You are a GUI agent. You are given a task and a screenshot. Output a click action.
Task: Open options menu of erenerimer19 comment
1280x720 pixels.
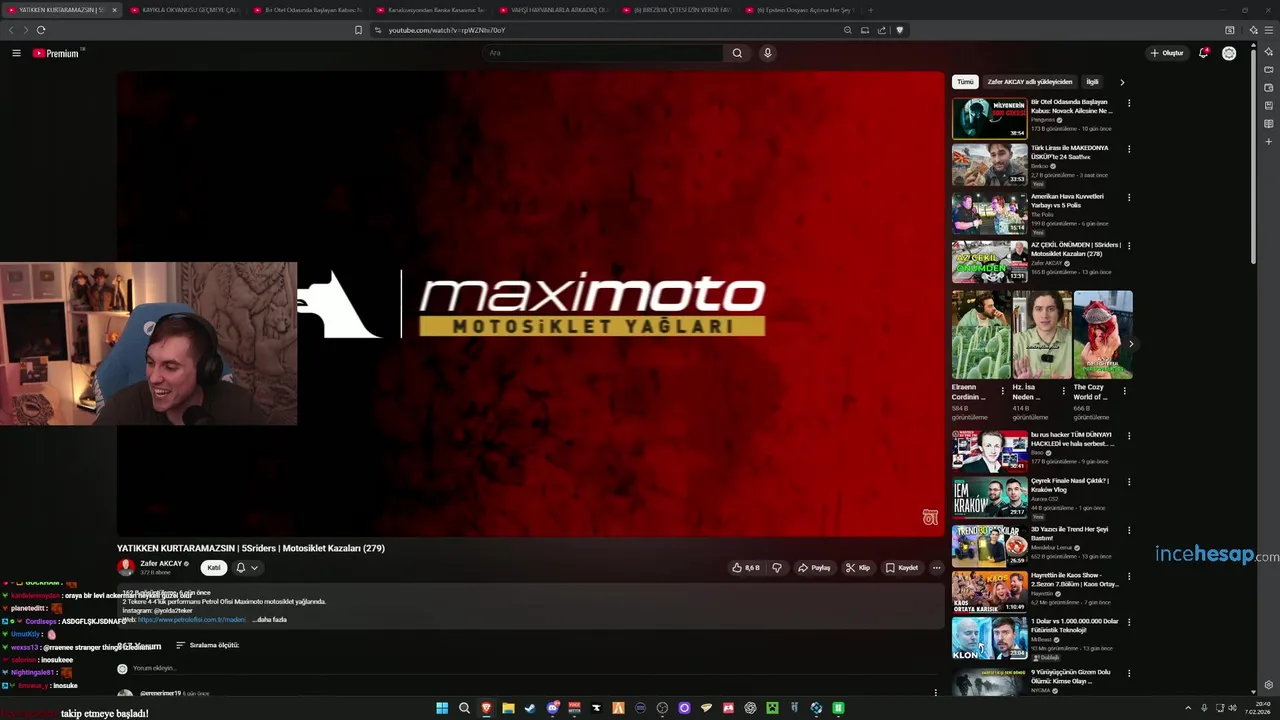point(936,692)
